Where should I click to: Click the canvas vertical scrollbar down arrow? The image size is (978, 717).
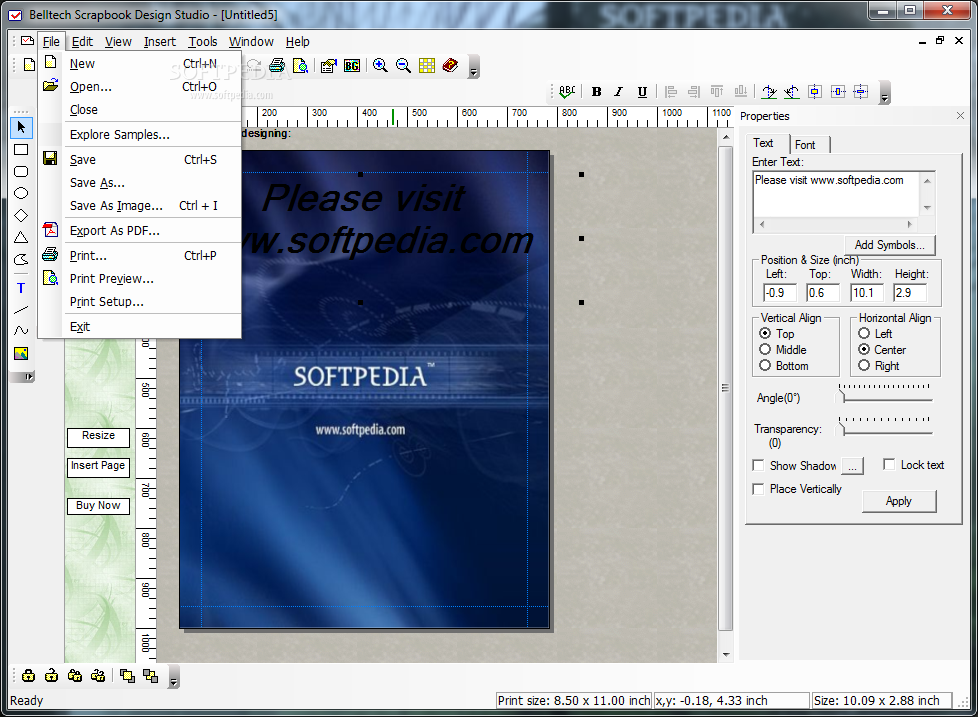coord(725,655)
